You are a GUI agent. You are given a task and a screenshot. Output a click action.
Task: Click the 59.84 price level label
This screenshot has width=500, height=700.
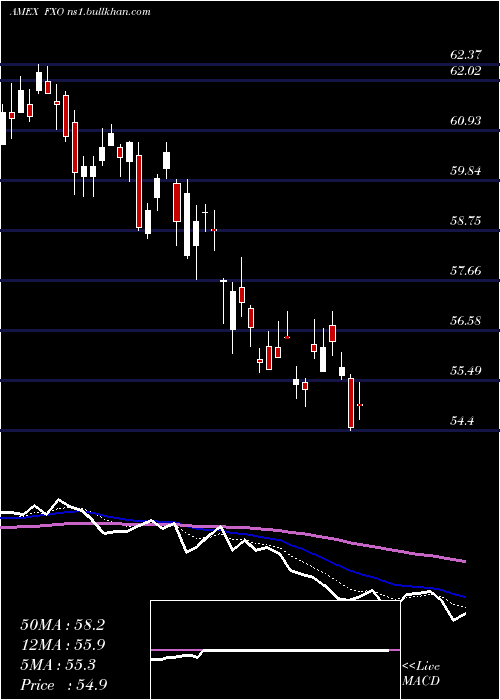point(466,171)
